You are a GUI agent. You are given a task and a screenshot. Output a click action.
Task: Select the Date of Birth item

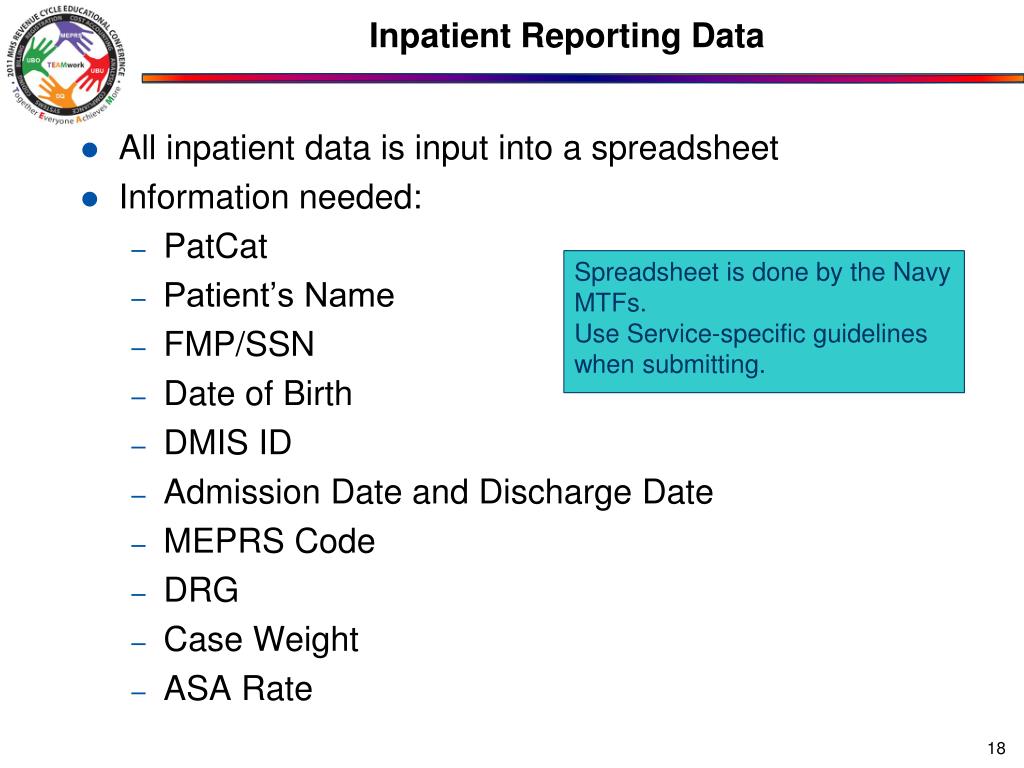coord(258,394)
